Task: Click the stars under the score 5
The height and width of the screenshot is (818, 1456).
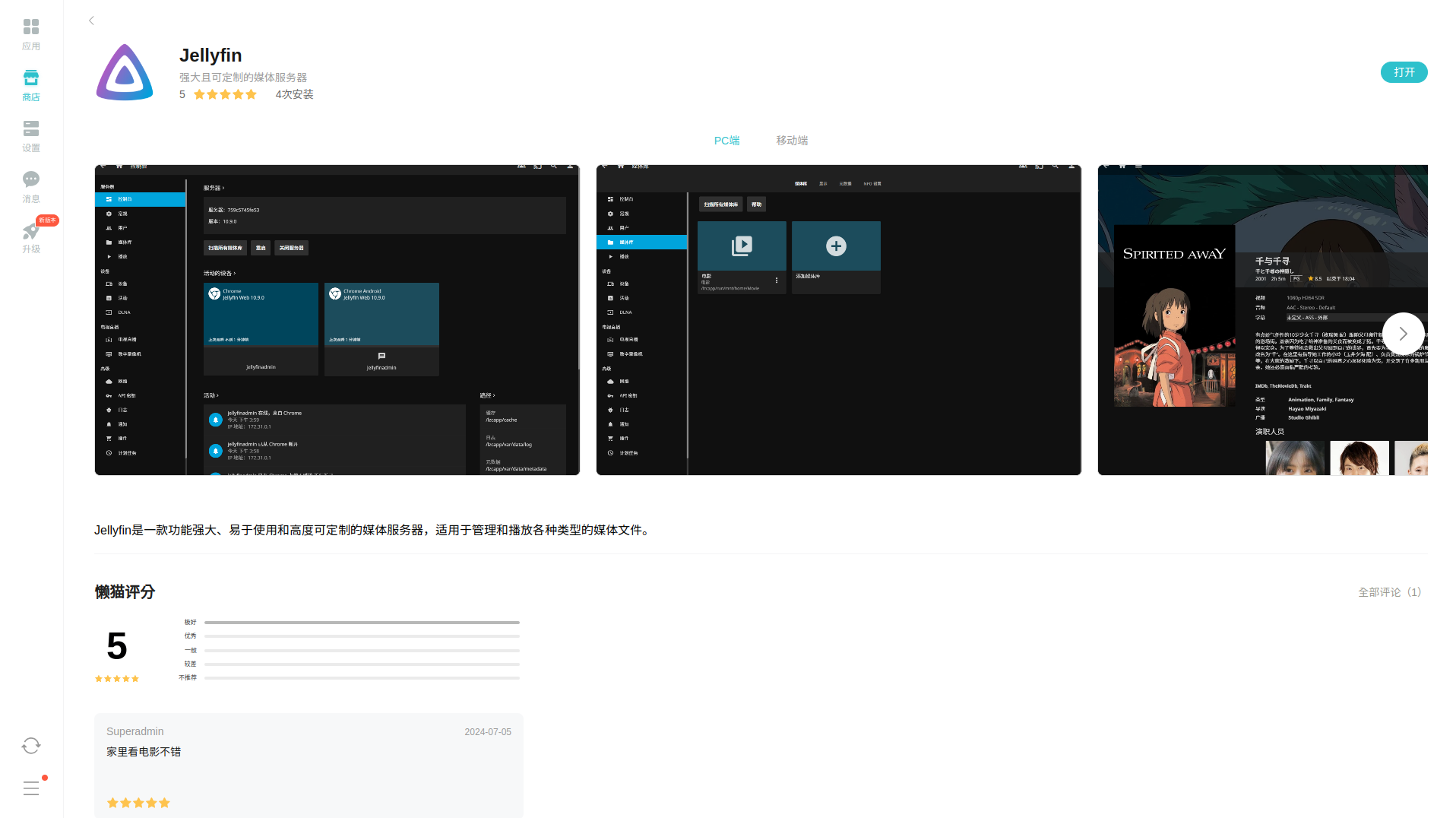Action: click(x=117, y=679)
